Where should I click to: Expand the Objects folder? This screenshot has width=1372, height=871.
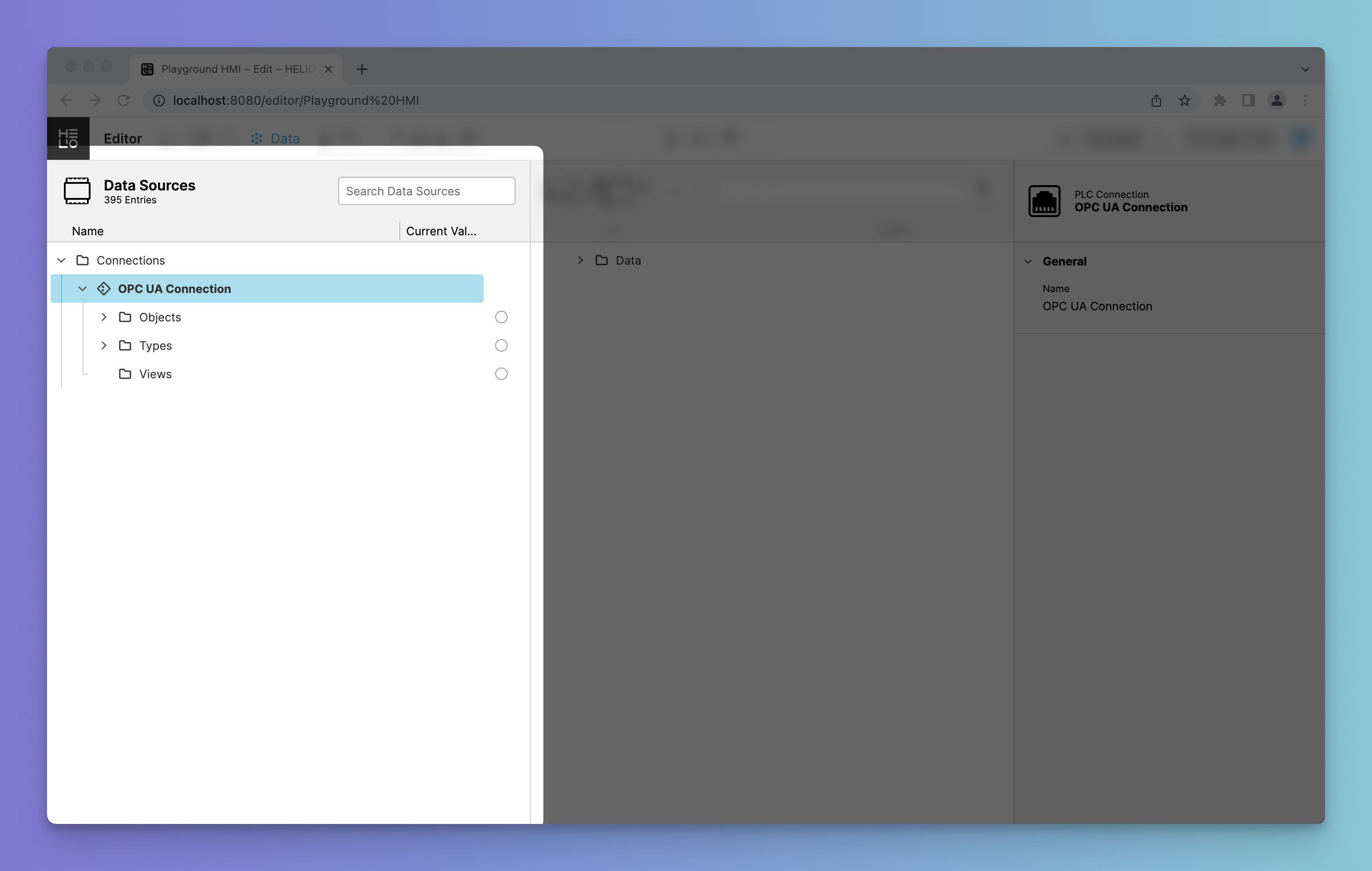click(x=104, y=317)
